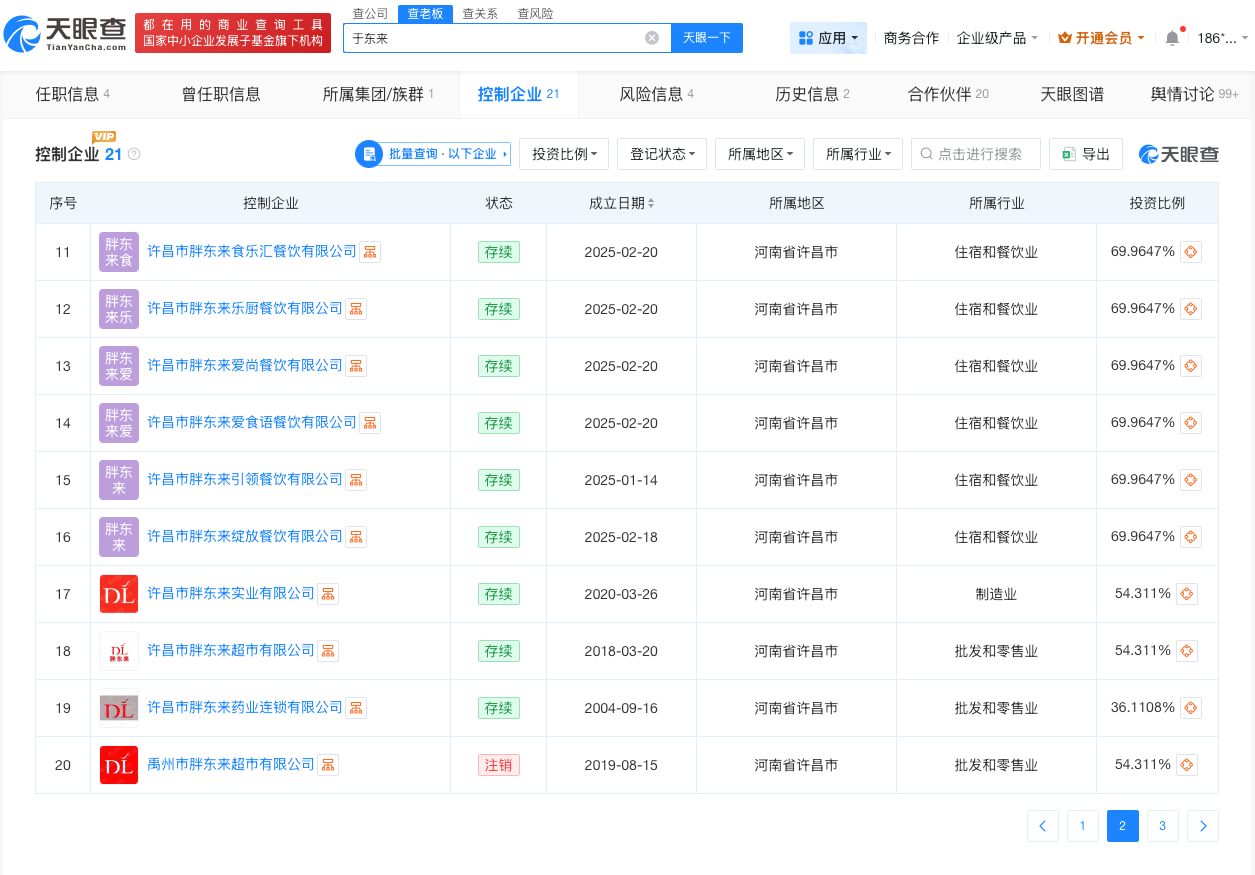The width and height of the screenshot is (1255, 875).
Task: Toggle the 成立日期 column sort
Action: point(650,203)
